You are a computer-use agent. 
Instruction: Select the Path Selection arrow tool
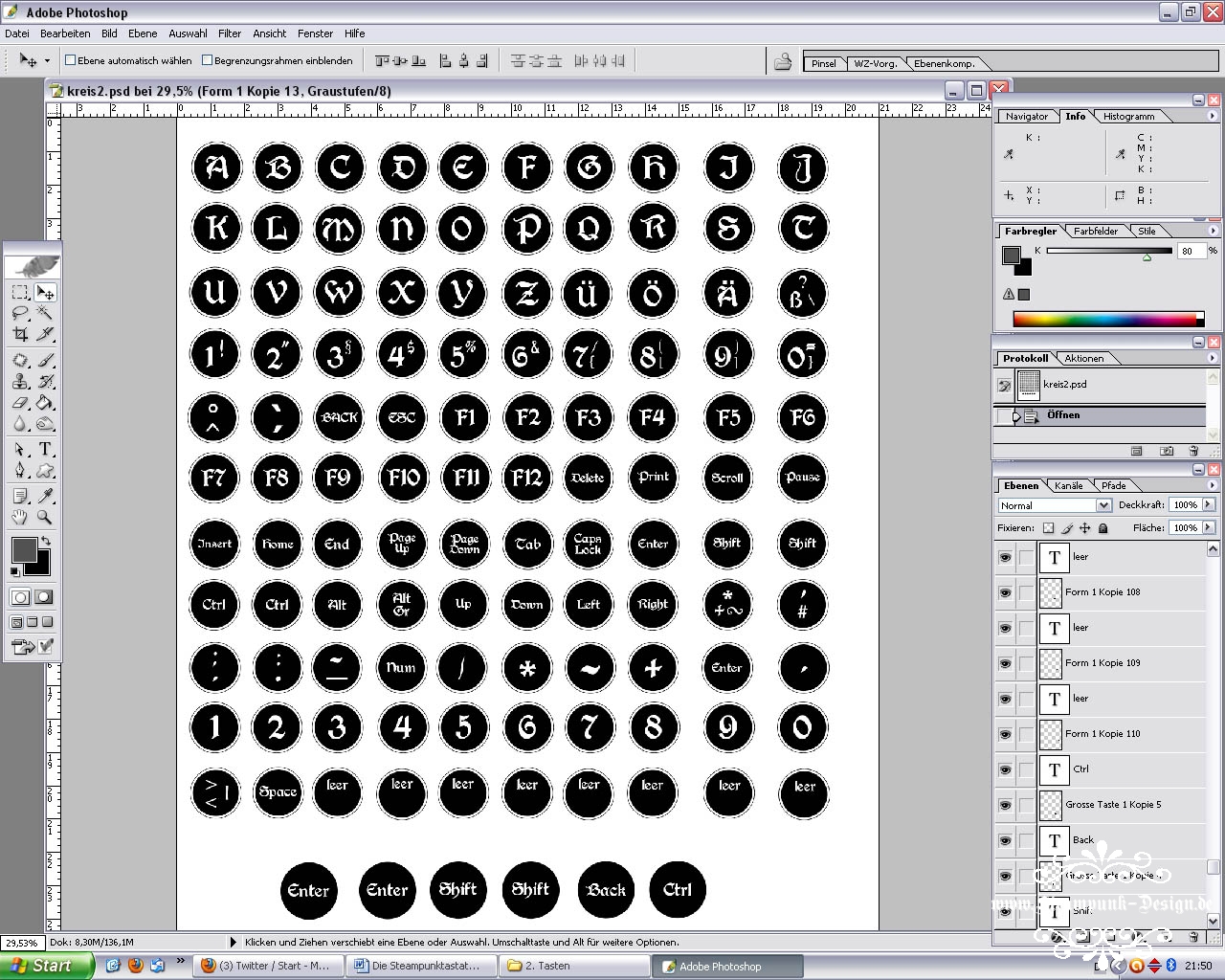coord(20,449)
